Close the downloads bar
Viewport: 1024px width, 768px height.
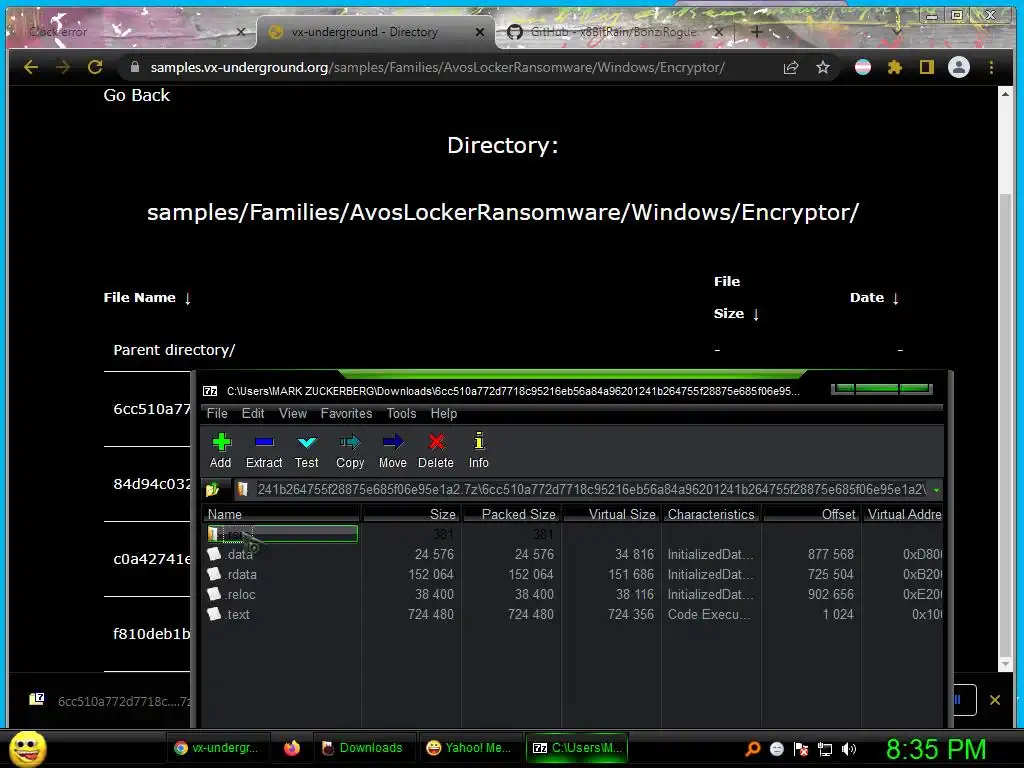point(995,700)
